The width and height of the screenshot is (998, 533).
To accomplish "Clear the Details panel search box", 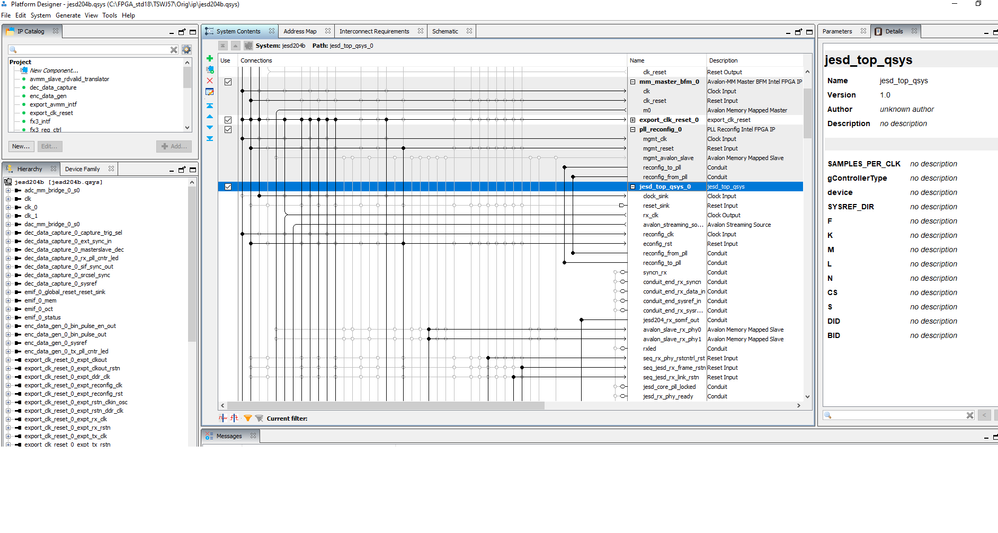I will tap(970, 415).
